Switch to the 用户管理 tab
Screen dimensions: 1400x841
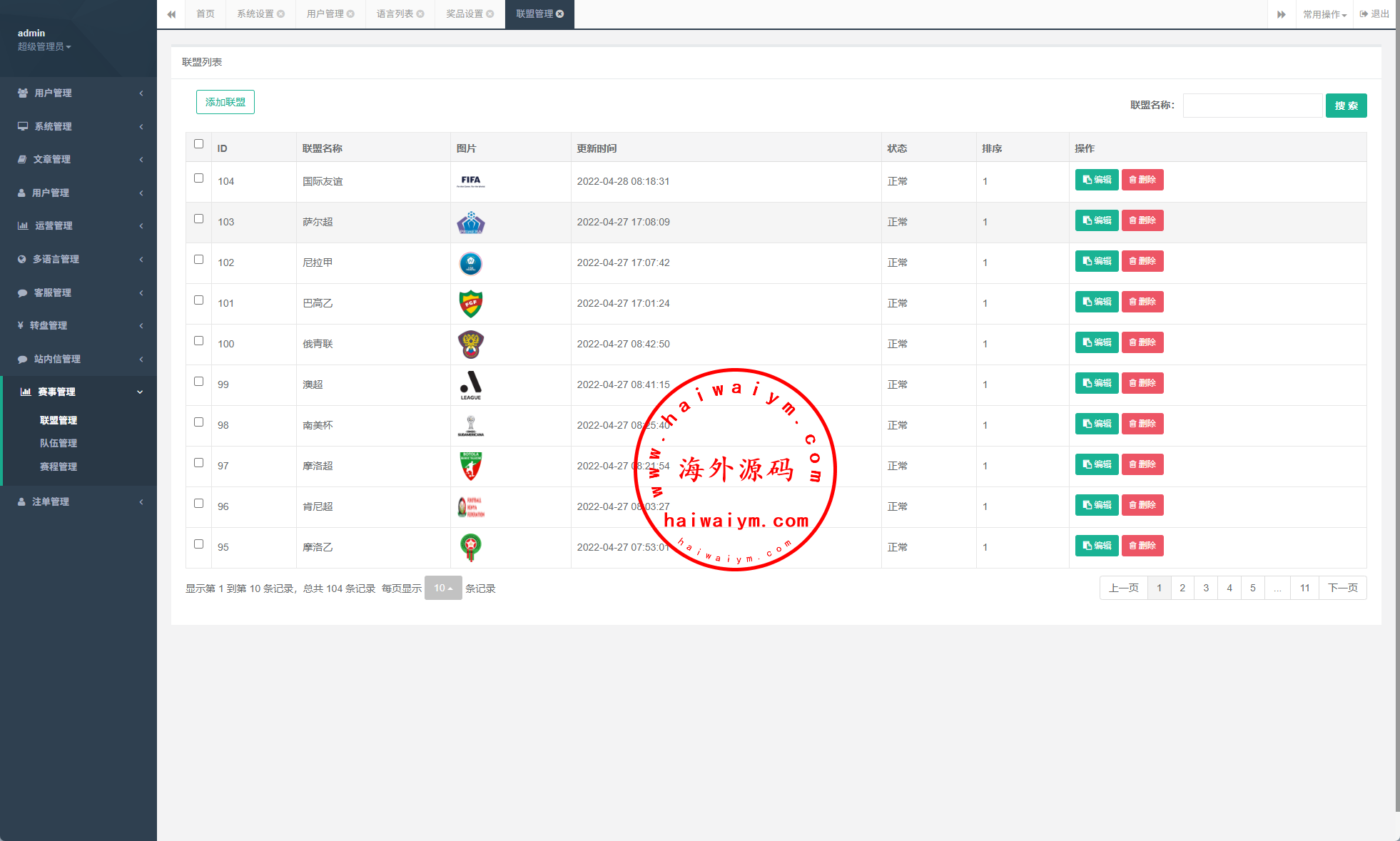[325, 14]
